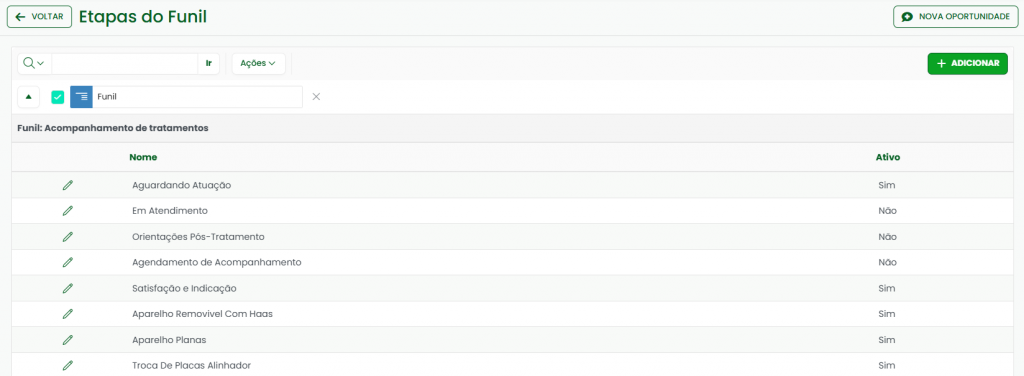Edit Aparelho Removível Com Haas row
1024x376 pixels.
pyautogui.click(x=68, y=314)
